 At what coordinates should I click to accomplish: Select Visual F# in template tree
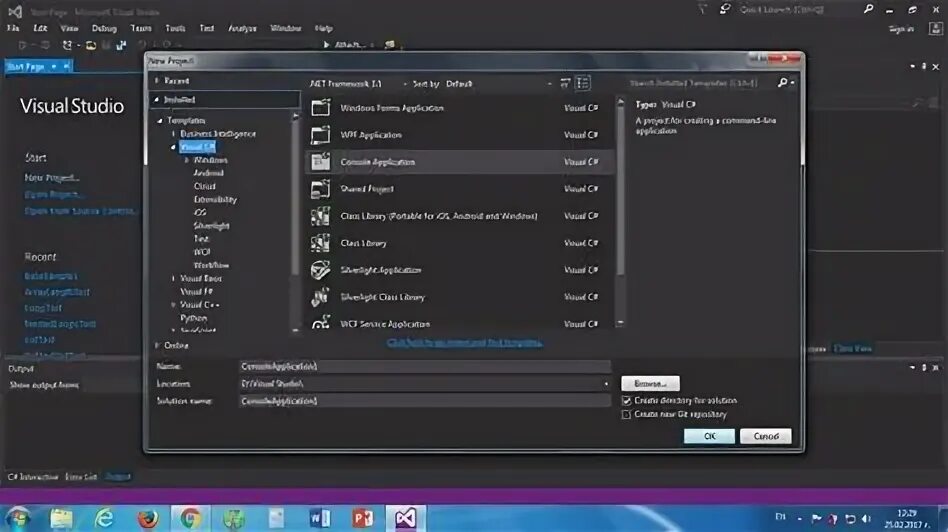196,291
